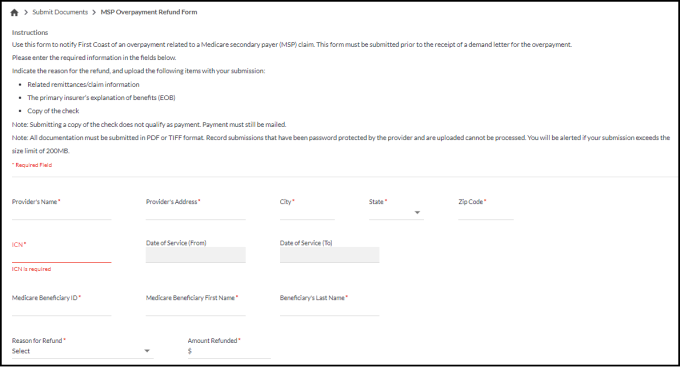Focus the Provider's Address input field

pyautogui.click(x=196, y=213)
